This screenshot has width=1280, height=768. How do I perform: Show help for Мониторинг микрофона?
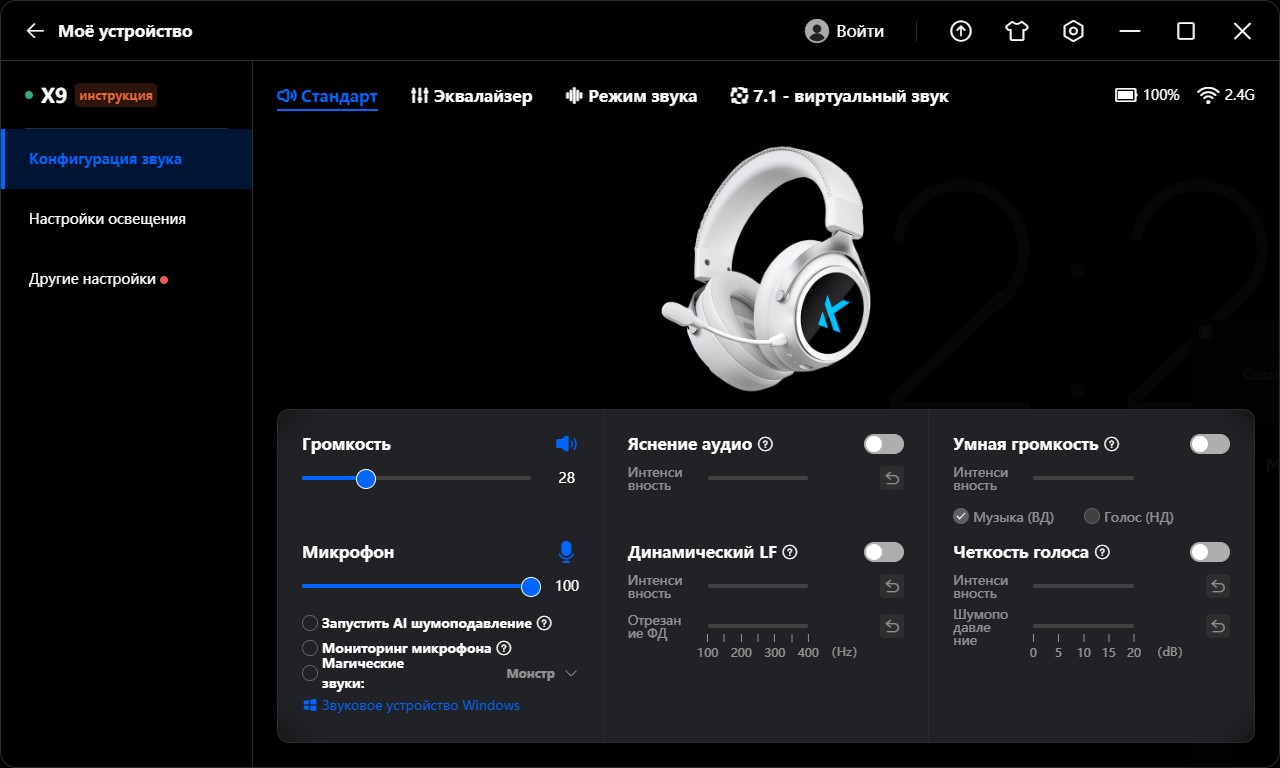click(504, 648)
